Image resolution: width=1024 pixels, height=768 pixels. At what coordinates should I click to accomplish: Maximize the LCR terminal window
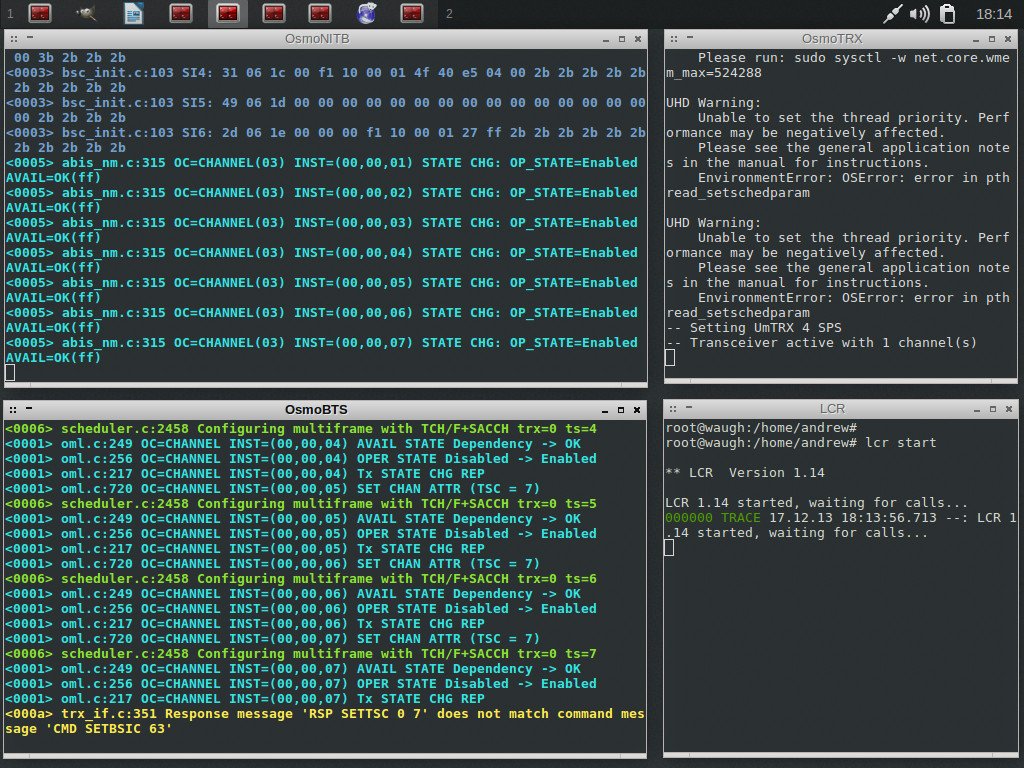tap(992, 409)
